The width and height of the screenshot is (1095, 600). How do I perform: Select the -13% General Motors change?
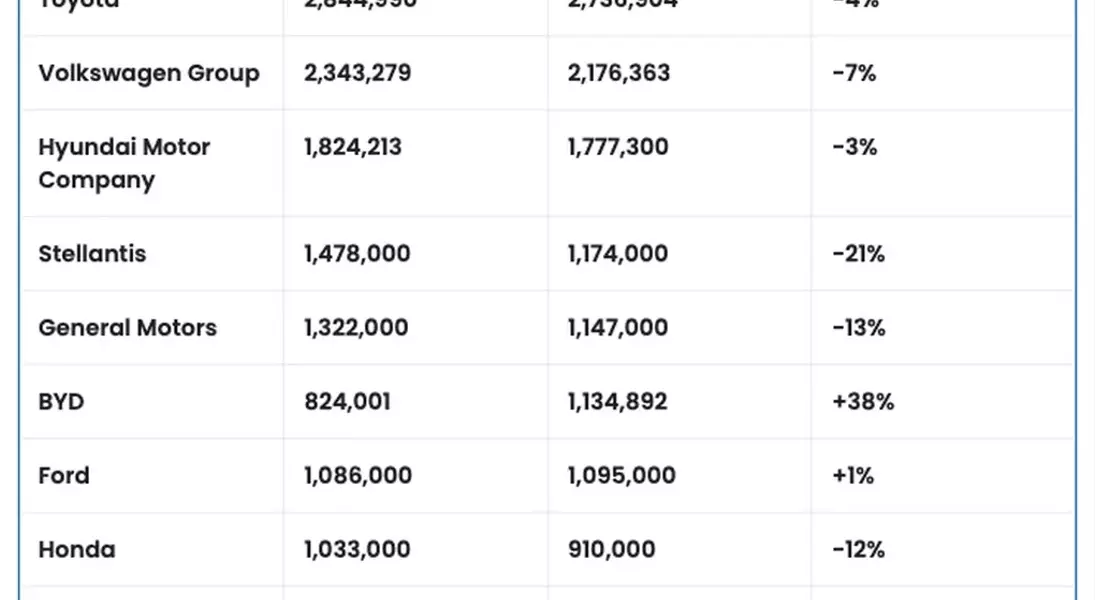(858, 328)
